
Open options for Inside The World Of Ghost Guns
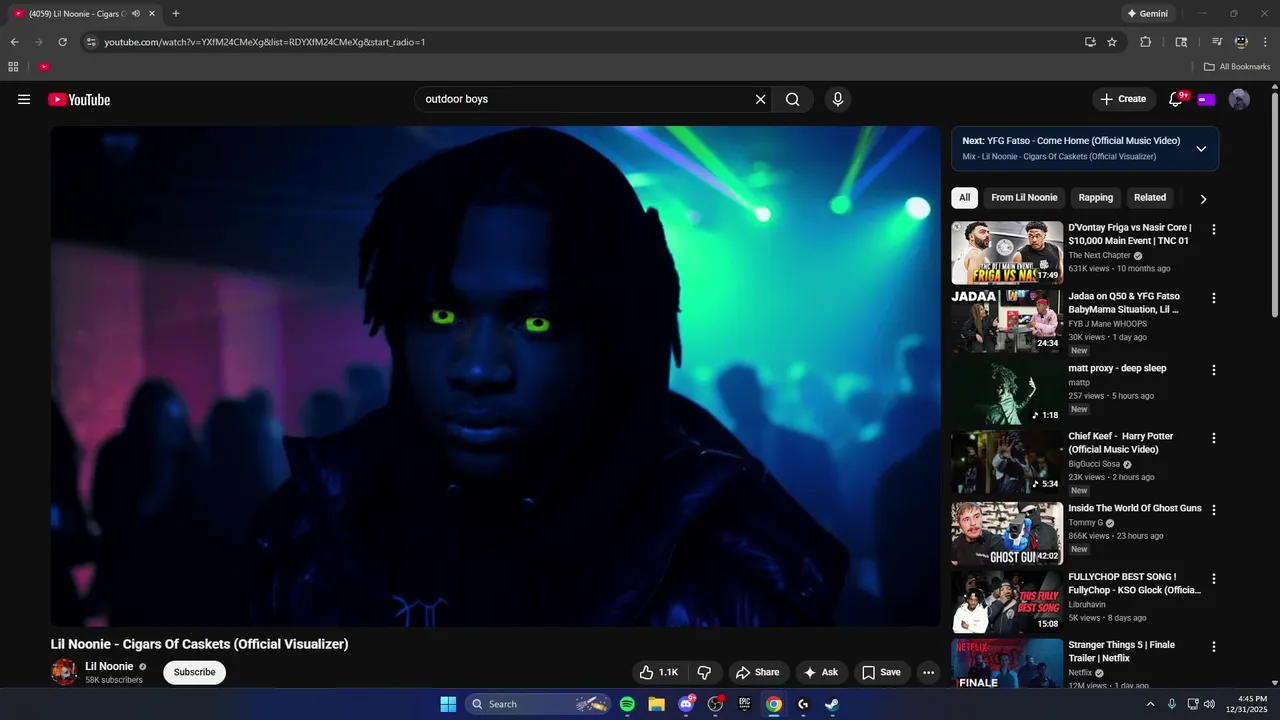1214,510
